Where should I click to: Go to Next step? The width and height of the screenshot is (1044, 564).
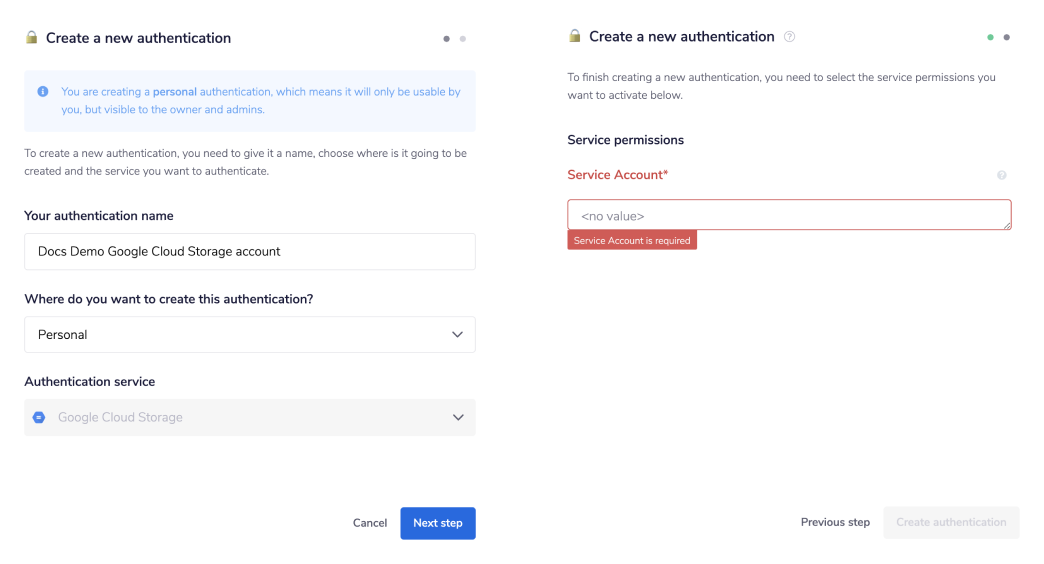pyautogui.click(x=438, y=523)
